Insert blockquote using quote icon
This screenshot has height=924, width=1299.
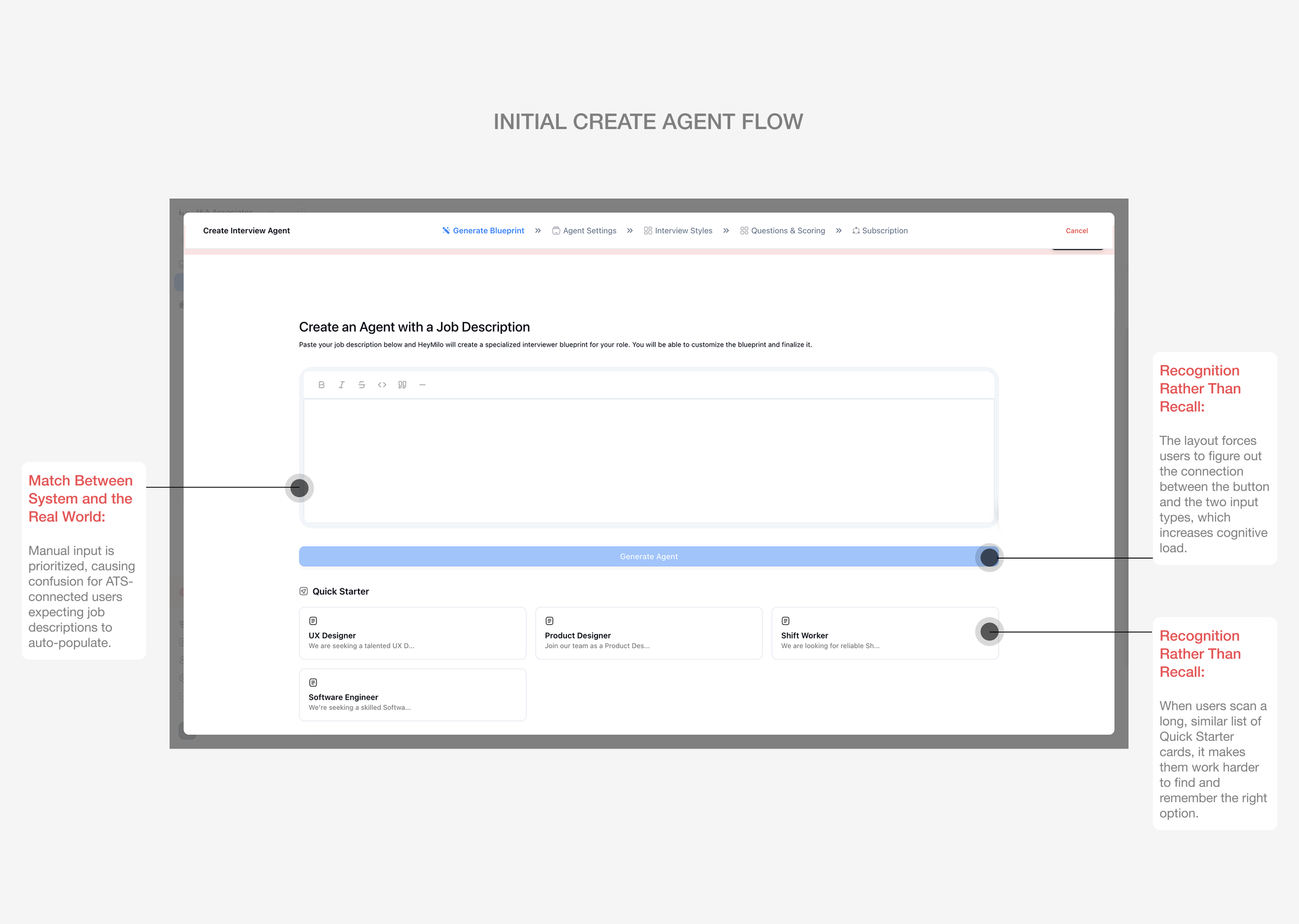pos(402,385)
